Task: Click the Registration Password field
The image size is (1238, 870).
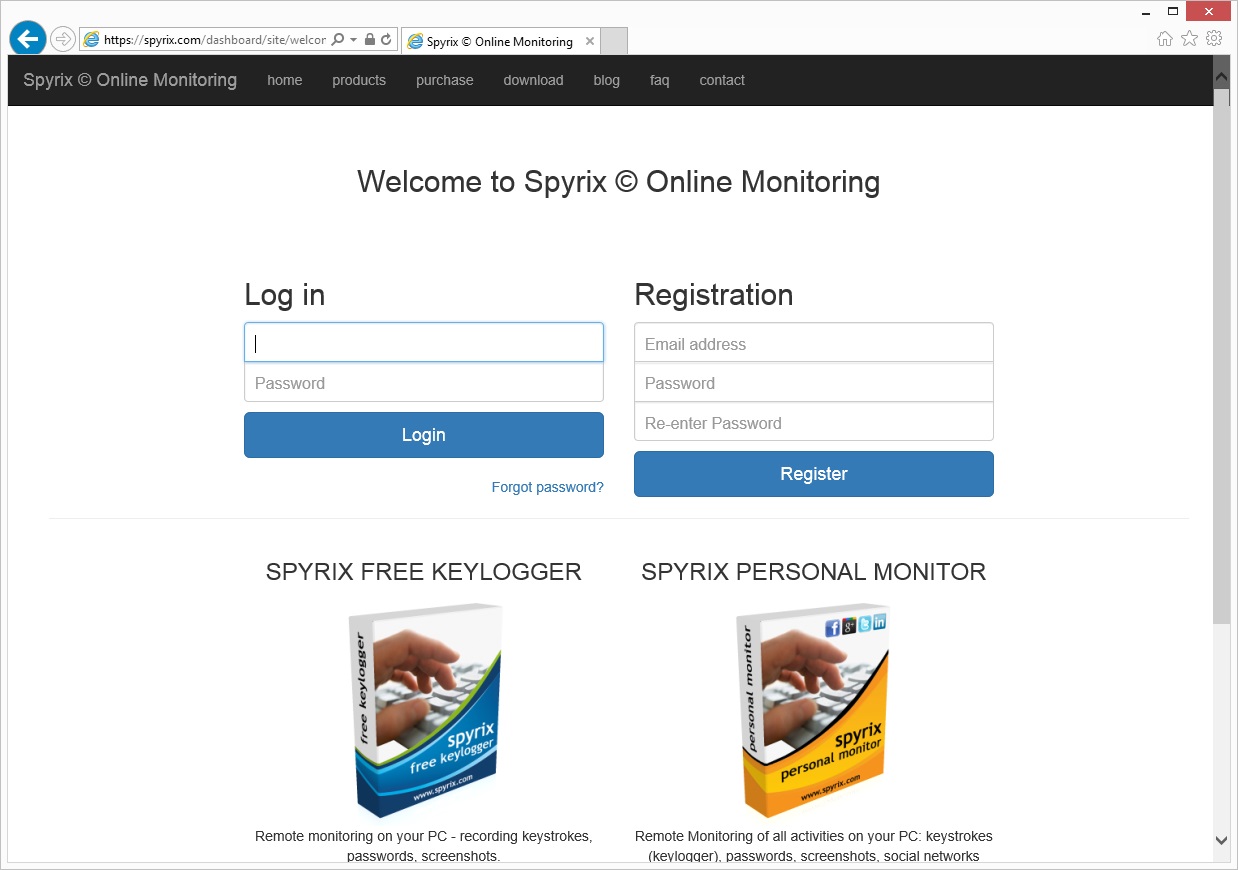Action: coord(814,383)
